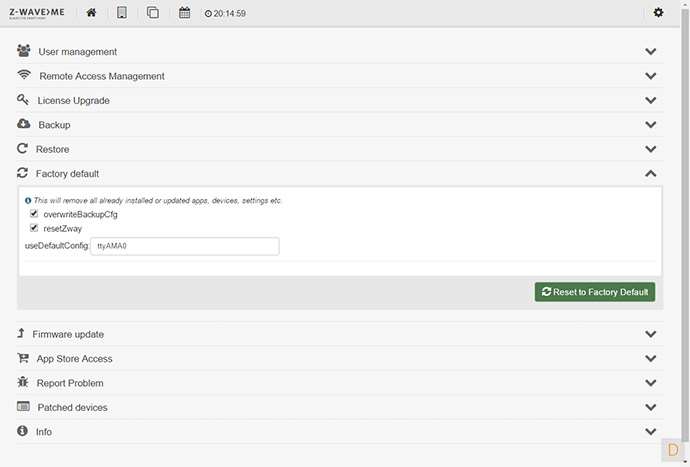Expand the Info section chevron

pos(651,433)
